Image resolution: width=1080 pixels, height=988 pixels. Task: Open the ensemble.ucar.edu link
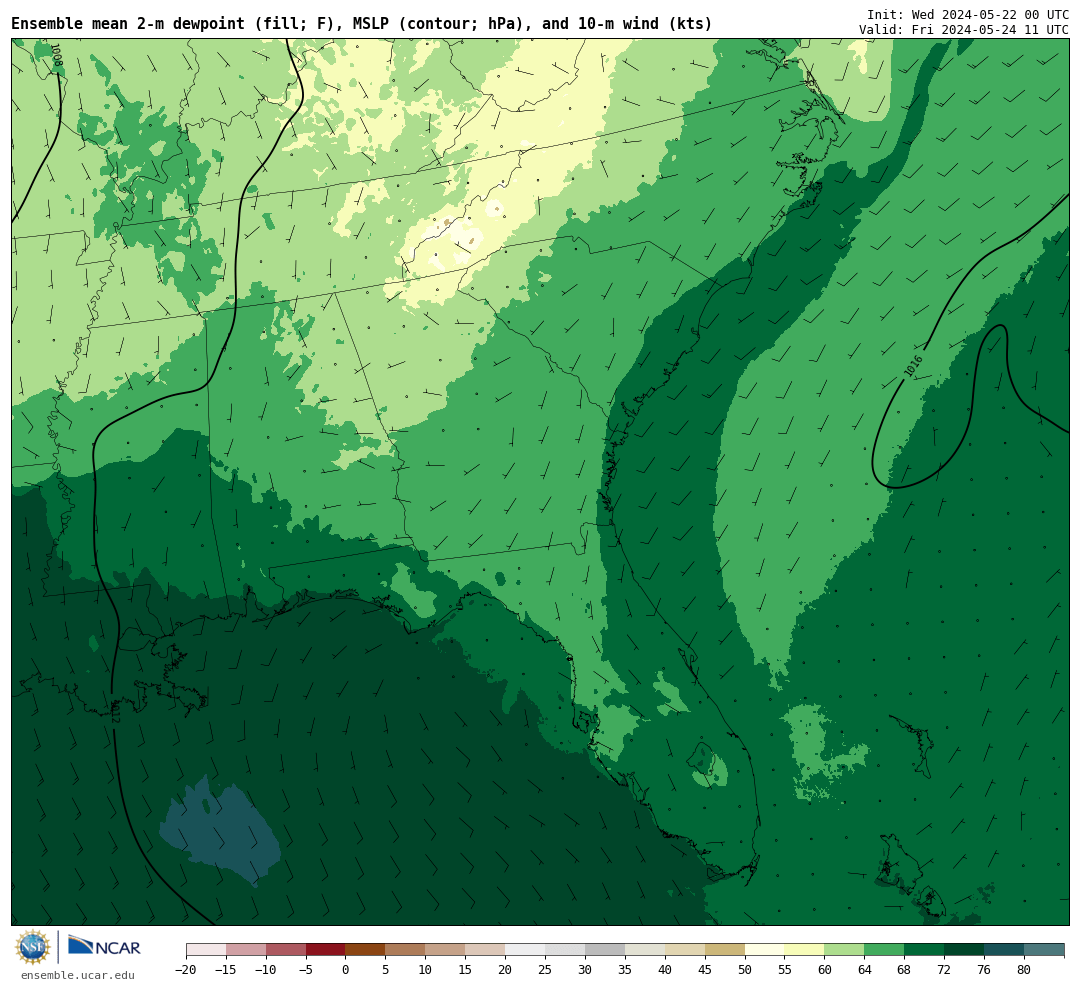tap(78, 975)
